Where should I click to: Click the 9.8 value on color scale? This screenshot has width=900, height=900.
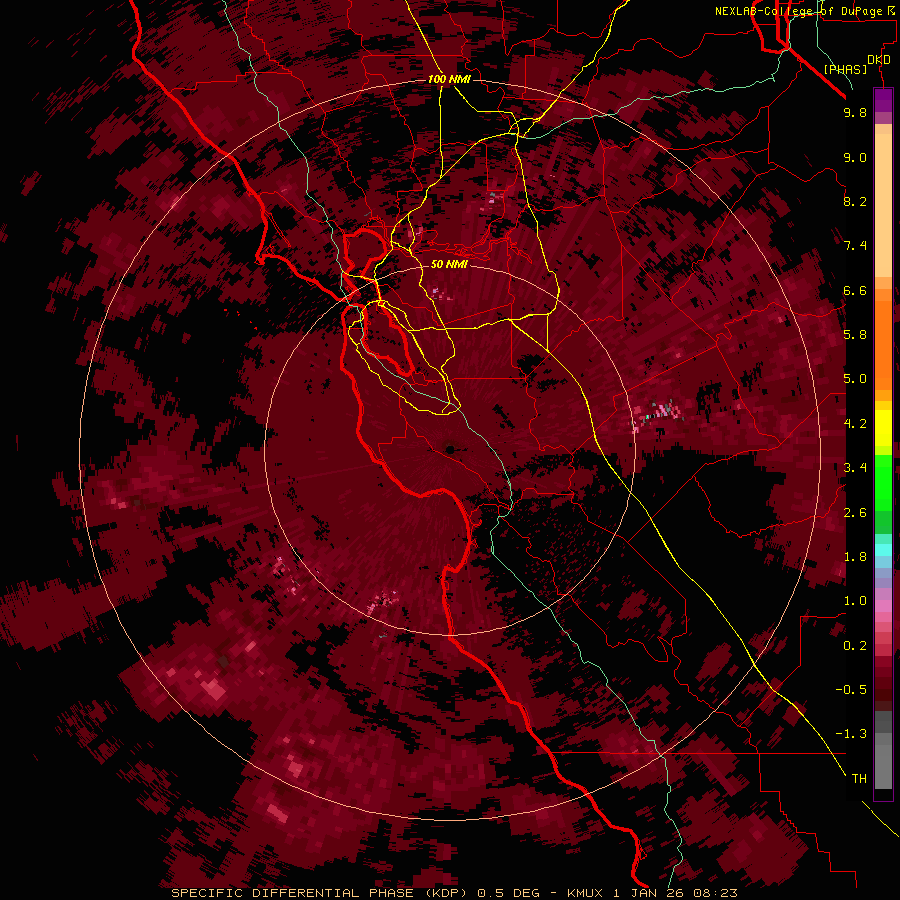[855, 112]
